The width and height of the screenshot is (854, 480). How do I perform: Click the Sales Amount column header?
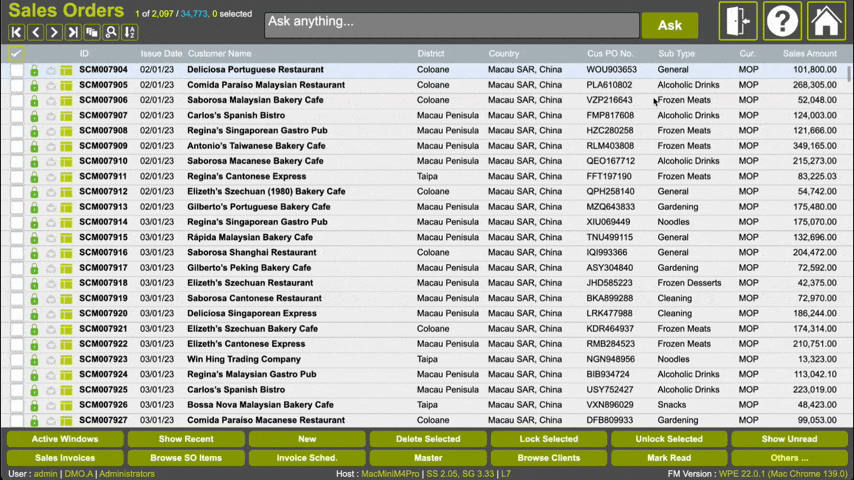click(809, 54)
